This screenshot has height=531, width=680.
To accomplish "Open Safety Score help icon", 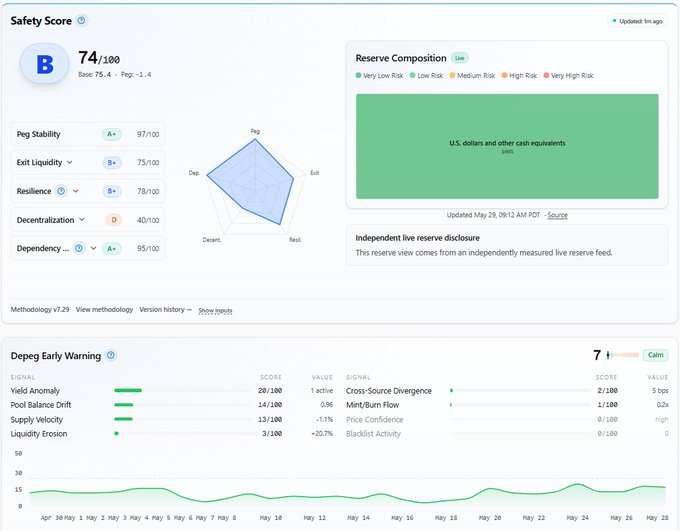I will pos(82,20).
